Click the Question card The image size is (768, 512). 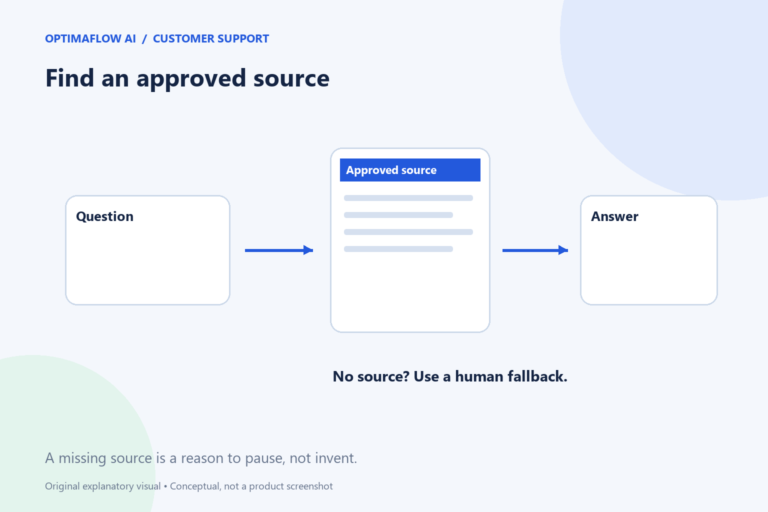(147, 250)
